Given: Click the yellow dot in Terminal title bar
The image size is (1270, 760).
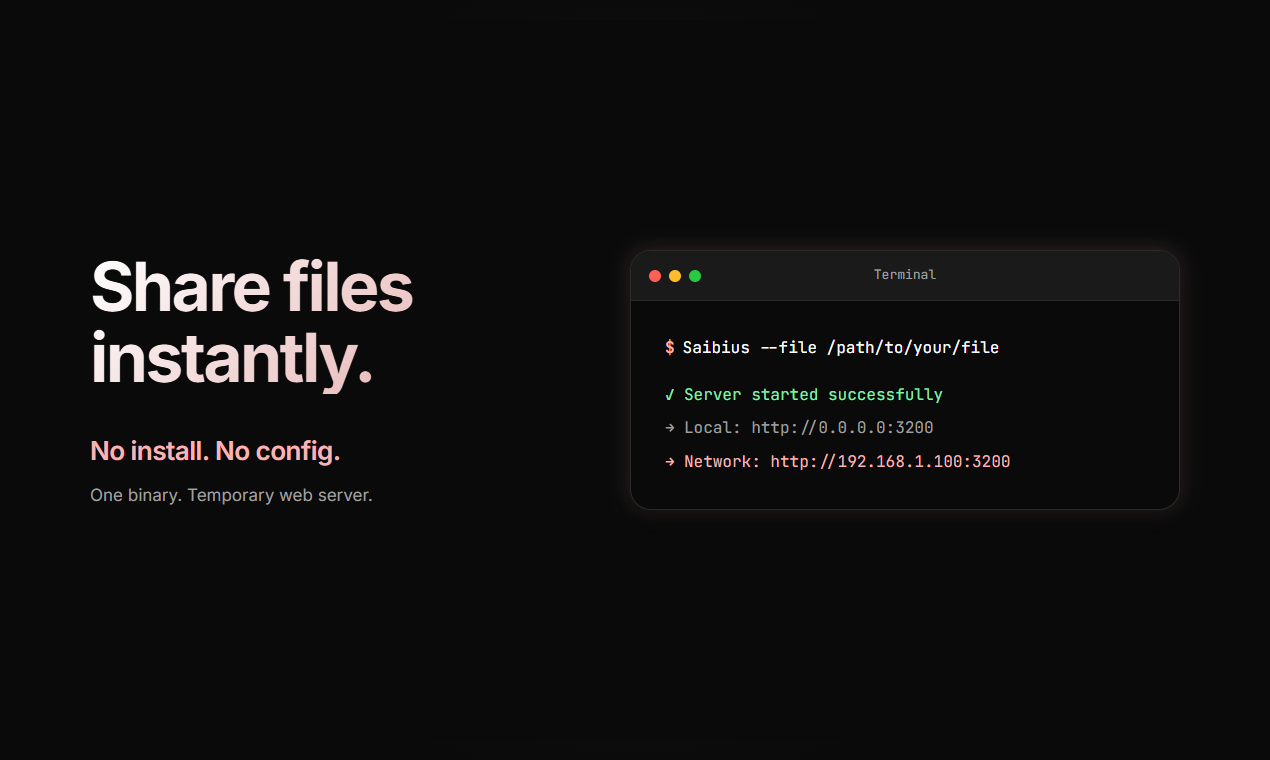Looking at the screenshot, I should pyautogui.click(x=675, y=276).
